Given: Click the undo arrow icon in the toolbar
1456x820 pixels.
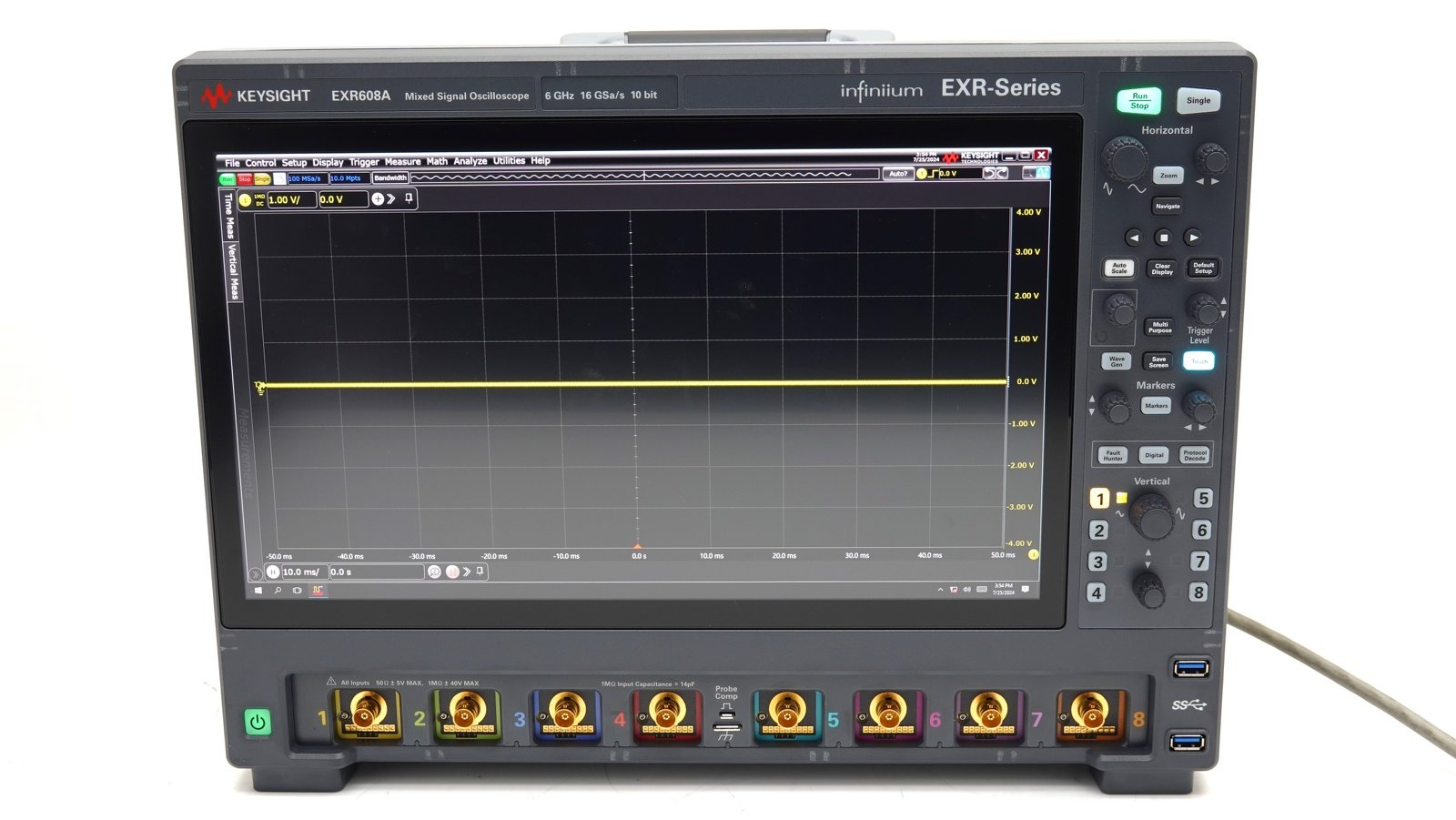Looking at the screenshot, I should coord(989,173).
